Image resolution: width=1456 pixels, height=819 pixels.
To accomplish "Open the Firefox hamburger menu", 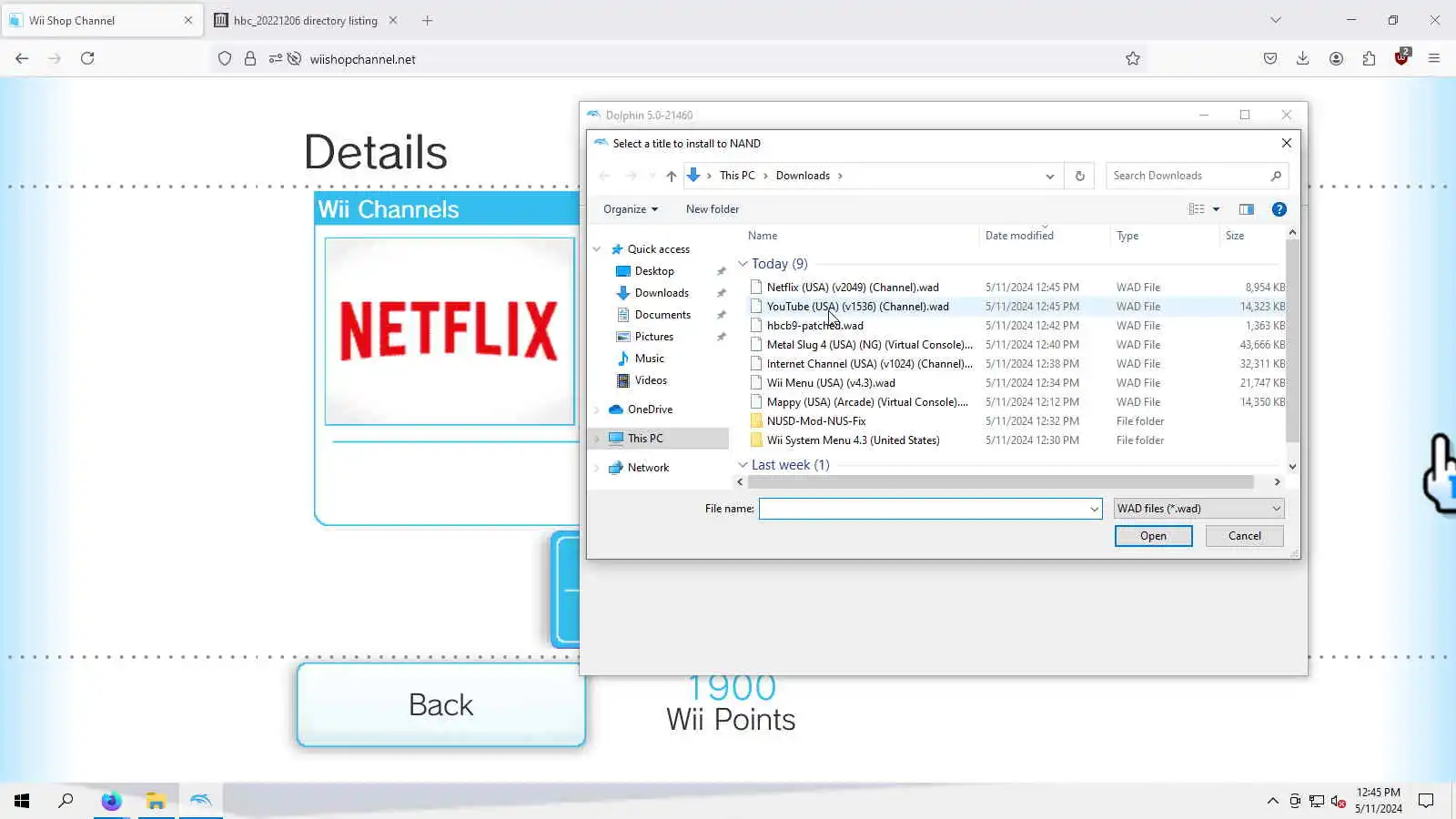I will (x=1434, y=58).
